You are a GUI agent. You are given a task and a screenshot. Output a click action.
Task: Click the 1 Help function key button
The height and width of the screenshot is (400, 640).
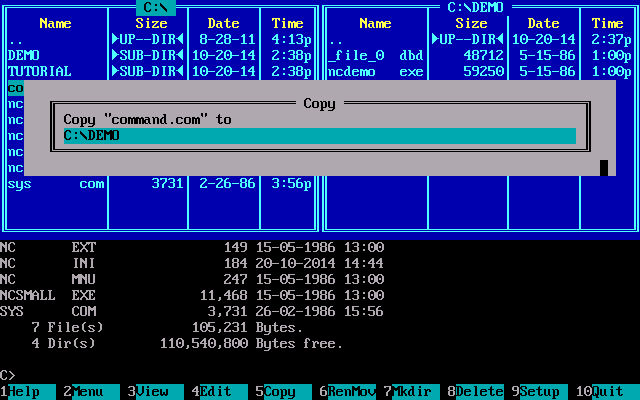28,392
